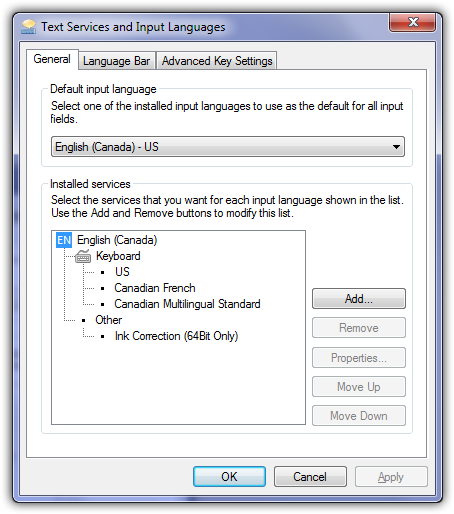454x514 pixels.
Task: Open the default input language dropdown arrow
Action: (x=396, y=147)
